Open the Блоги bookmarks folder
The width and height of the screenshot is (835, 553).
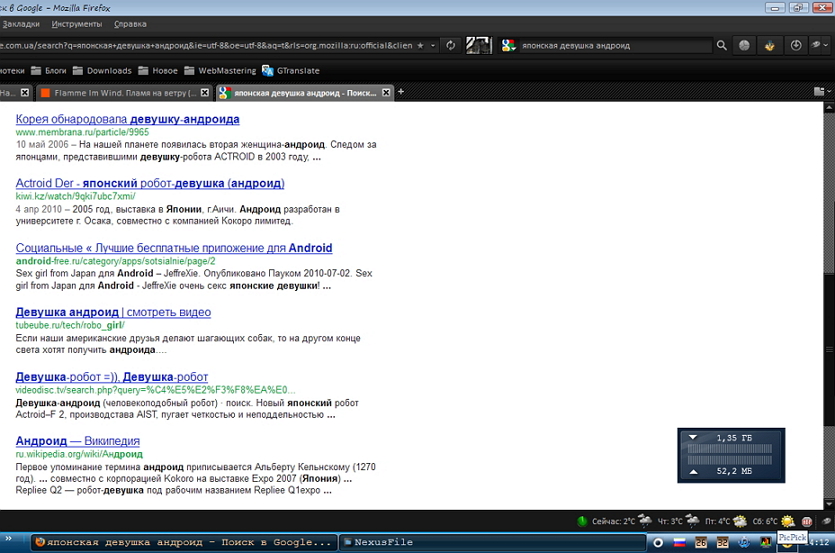[x=49, y=70]
